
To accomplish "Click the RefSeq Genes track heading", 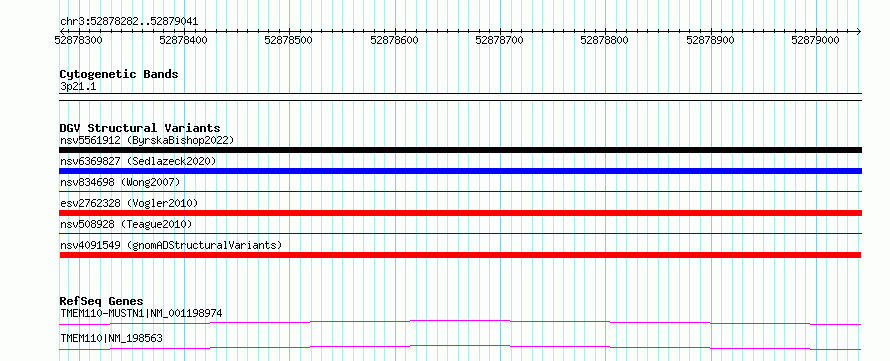I will [102, 301].
